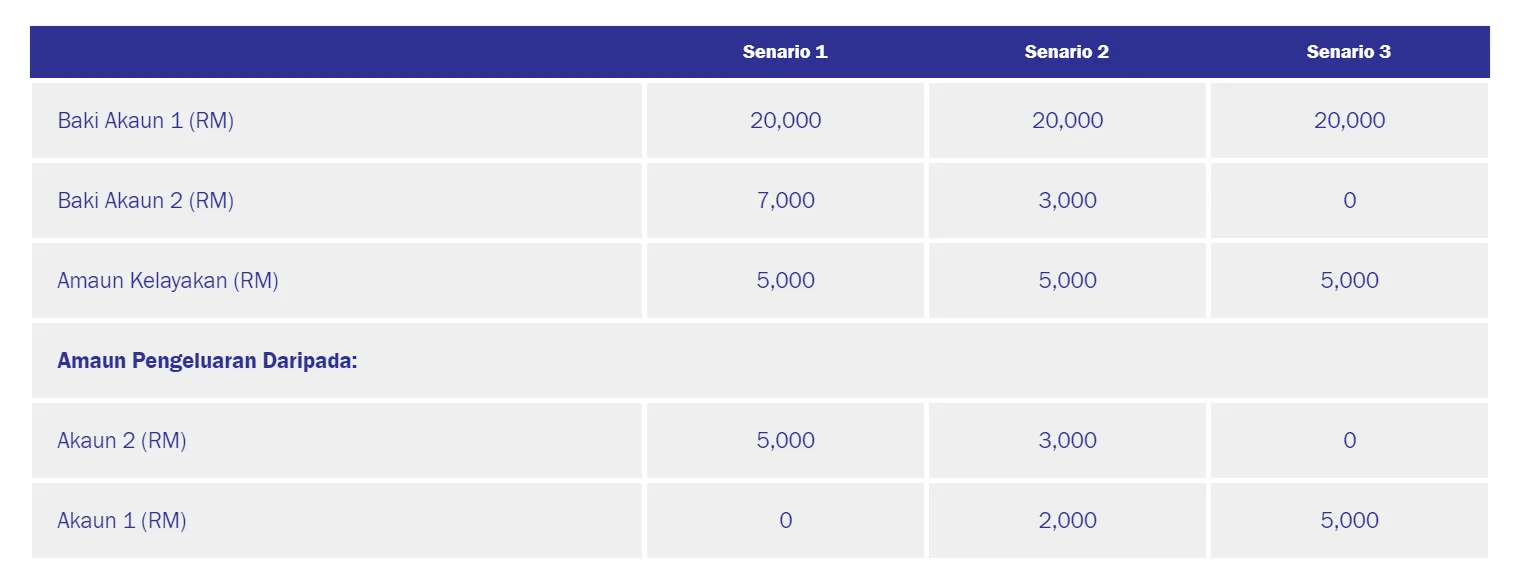Select Akaun 2 withdrawal value under Senario 2
The width and height of the screenshot is (1527, 588).
(1067, 441)
